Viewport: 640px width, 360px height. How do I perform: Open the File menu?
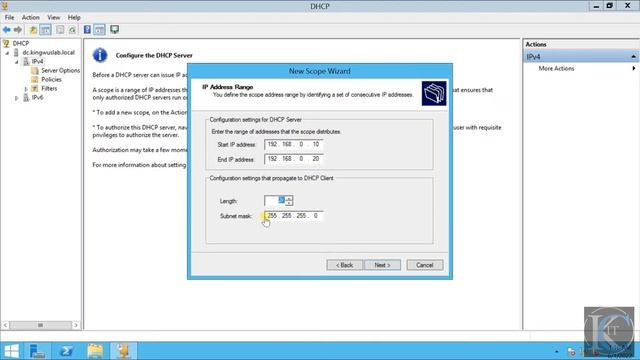(9, 18)
